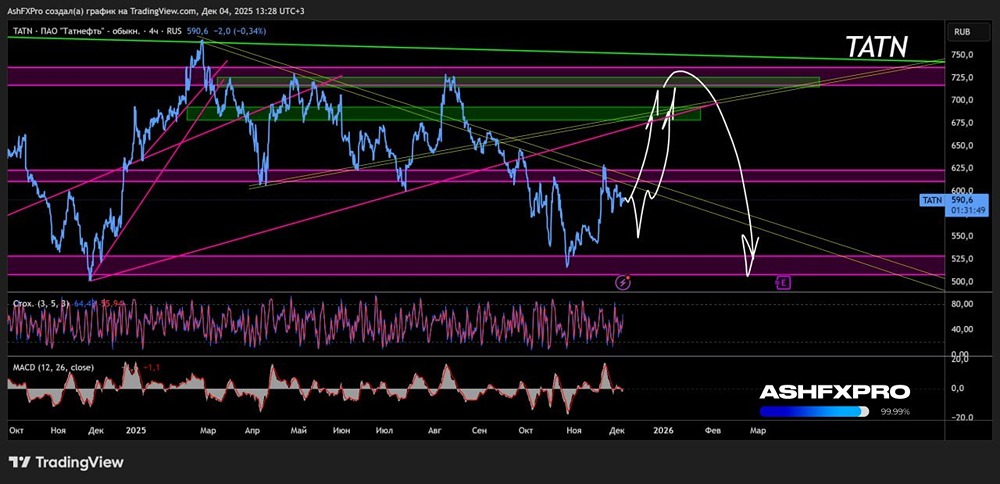This screenshot has width=1000, height=484.
Task: Select the upper dark green rectangle zone
Action: tap(518, 82)
